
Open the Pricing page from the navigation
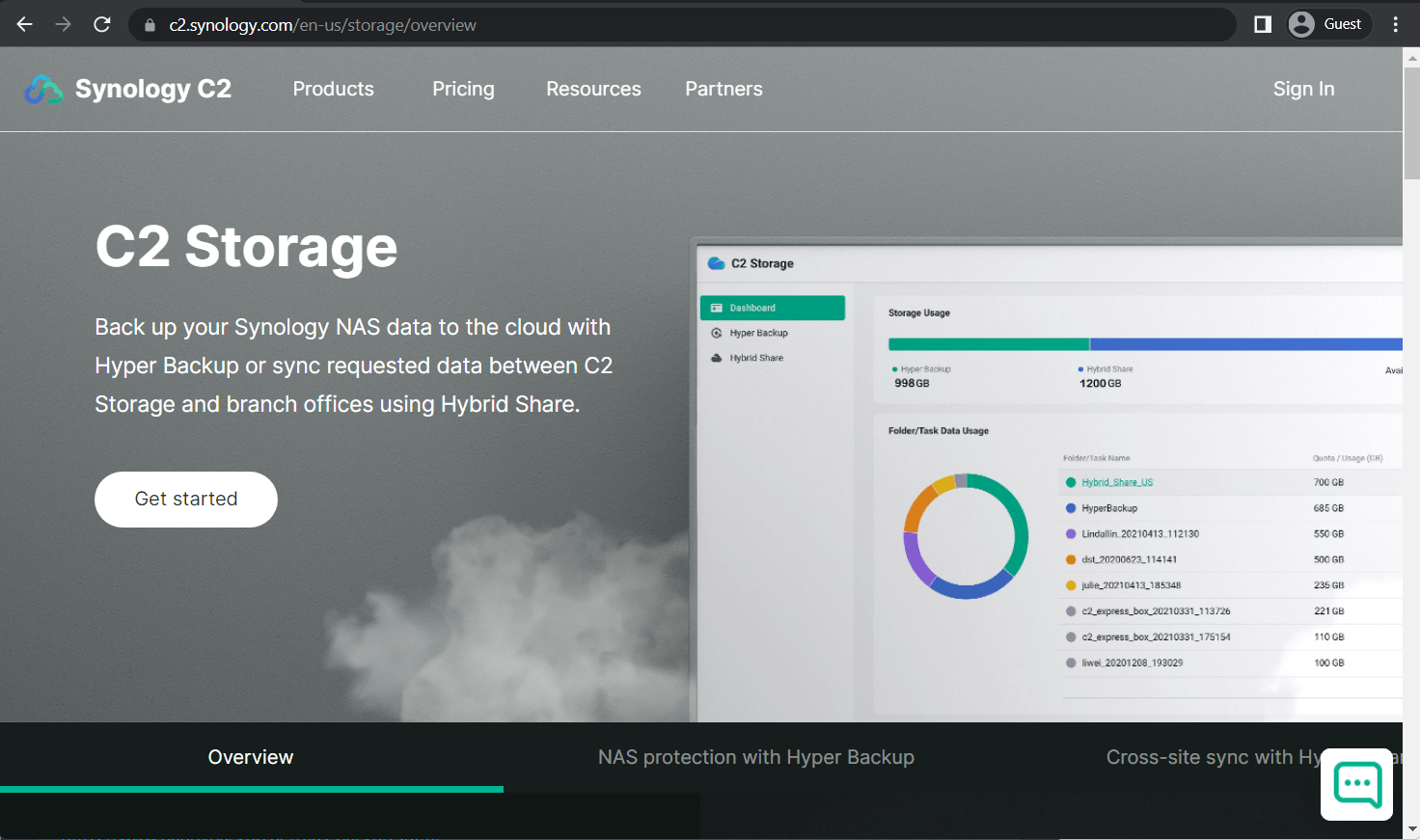click(463, 89)
